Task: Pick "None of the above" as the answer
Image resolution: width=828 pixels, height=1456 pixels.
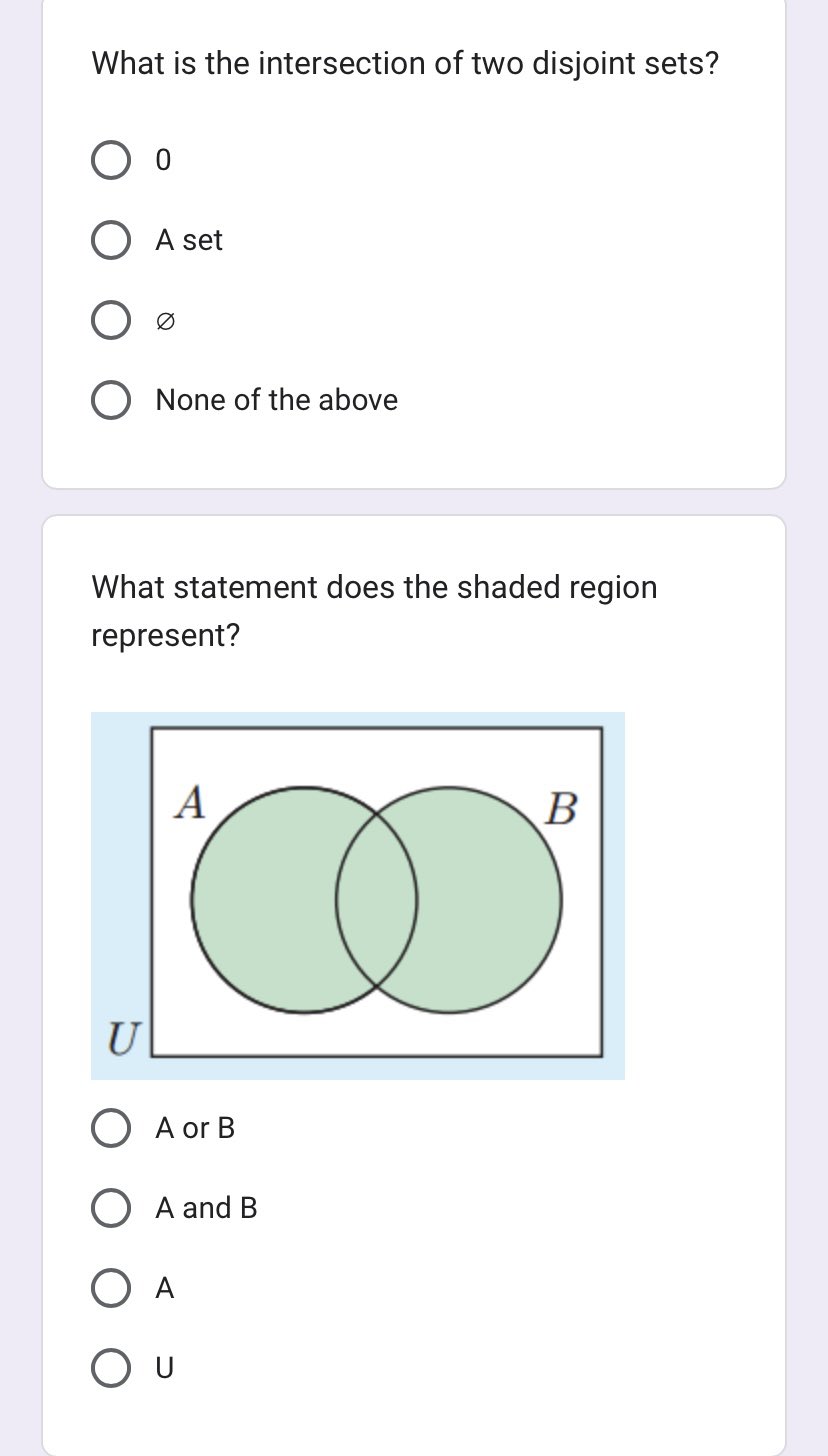Action: tap(110, 398)
